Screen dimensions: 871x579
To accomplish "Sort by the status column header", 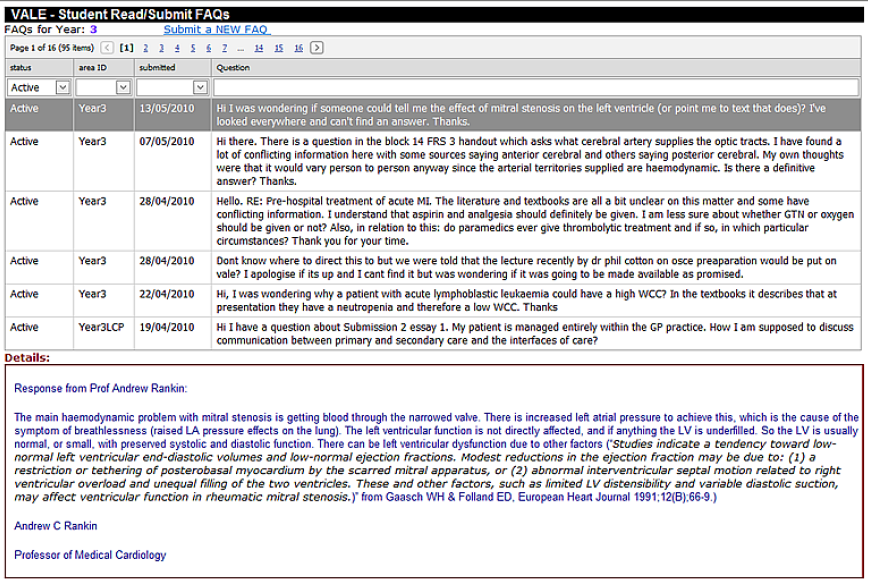I will pos(21,68).
